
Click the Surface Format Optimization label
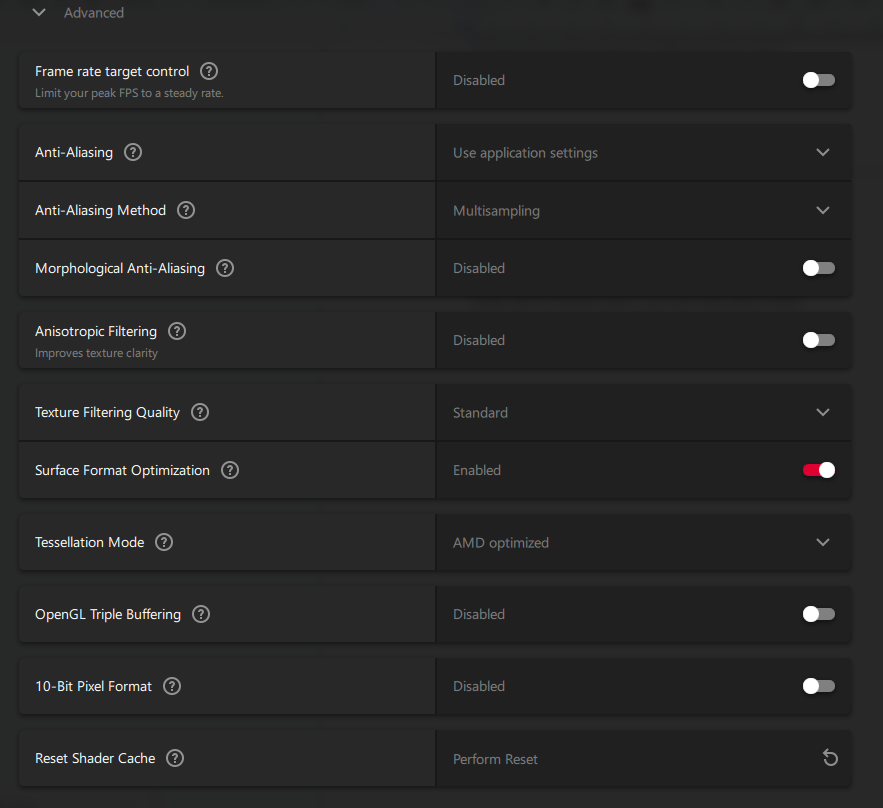[122, 470]
